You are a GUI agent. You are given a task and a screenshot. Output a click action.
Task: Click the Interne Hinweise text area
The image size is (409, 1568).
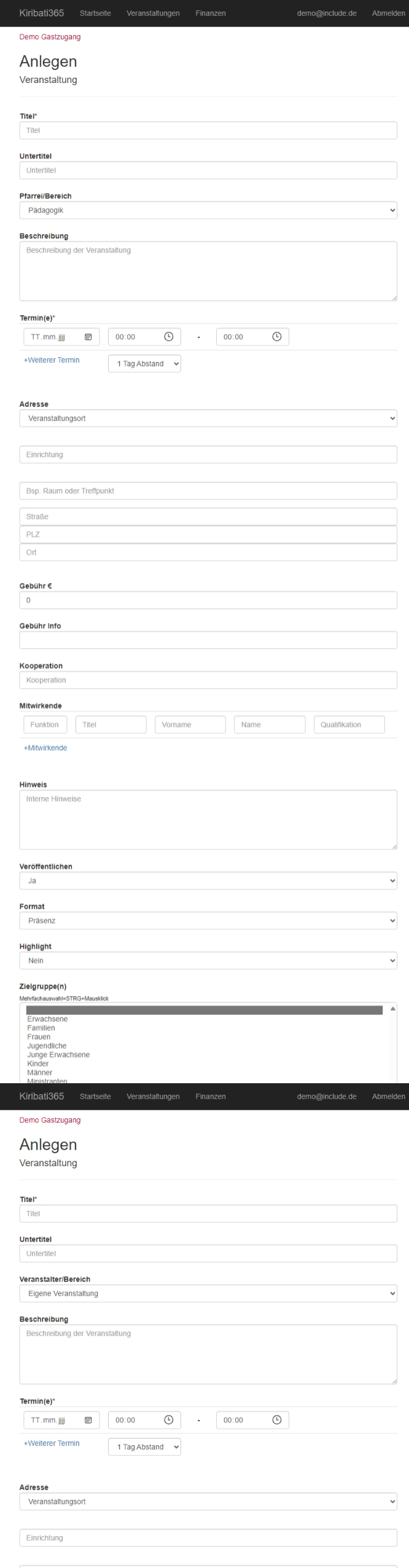pyautogui.click(x=208, y=820)
